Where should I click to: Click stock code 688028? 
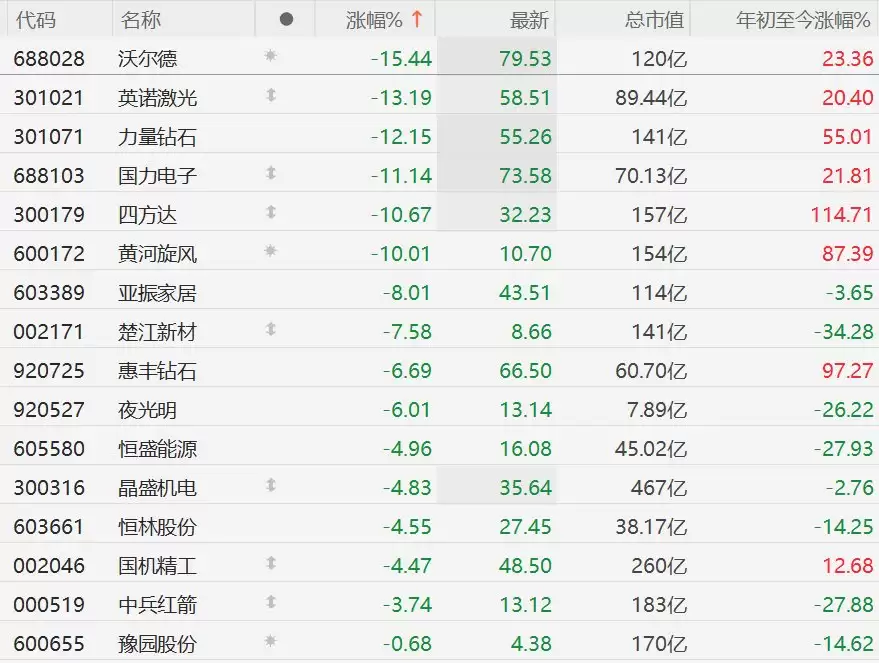coord(49,58)
